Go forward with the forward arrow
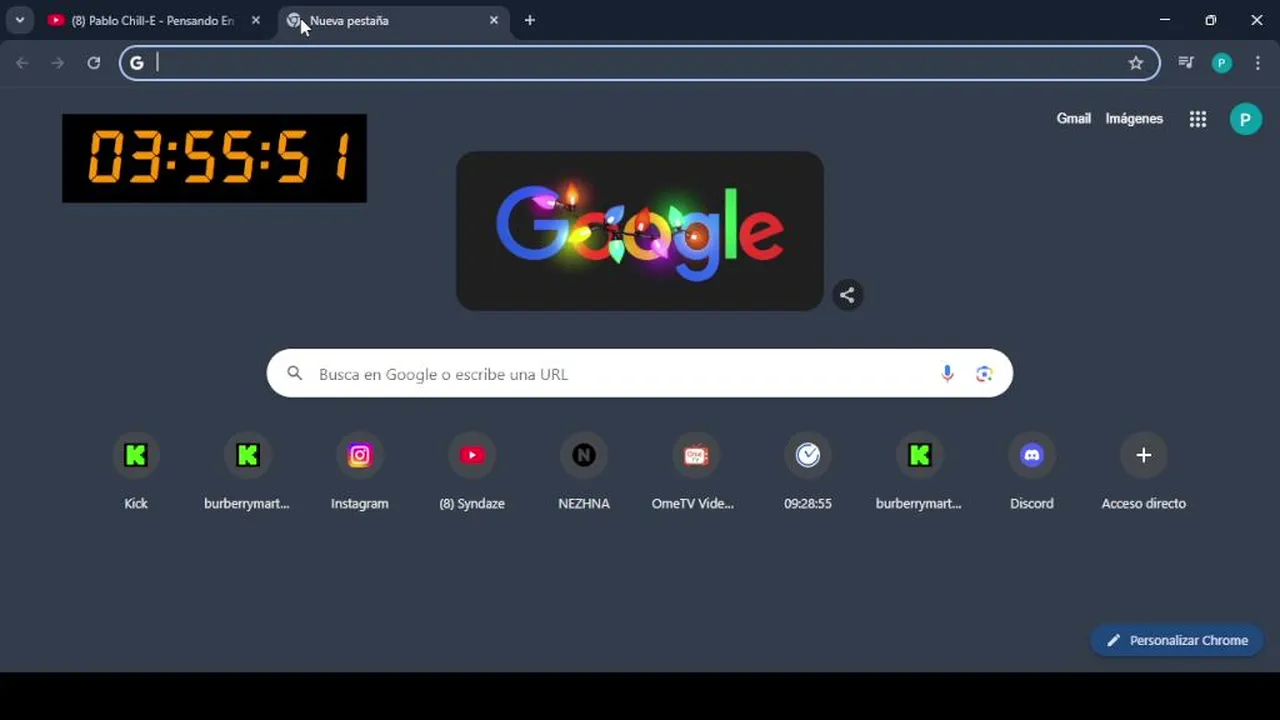The height and width of the screenshot is (720, 1280). [x=58, y=63]
